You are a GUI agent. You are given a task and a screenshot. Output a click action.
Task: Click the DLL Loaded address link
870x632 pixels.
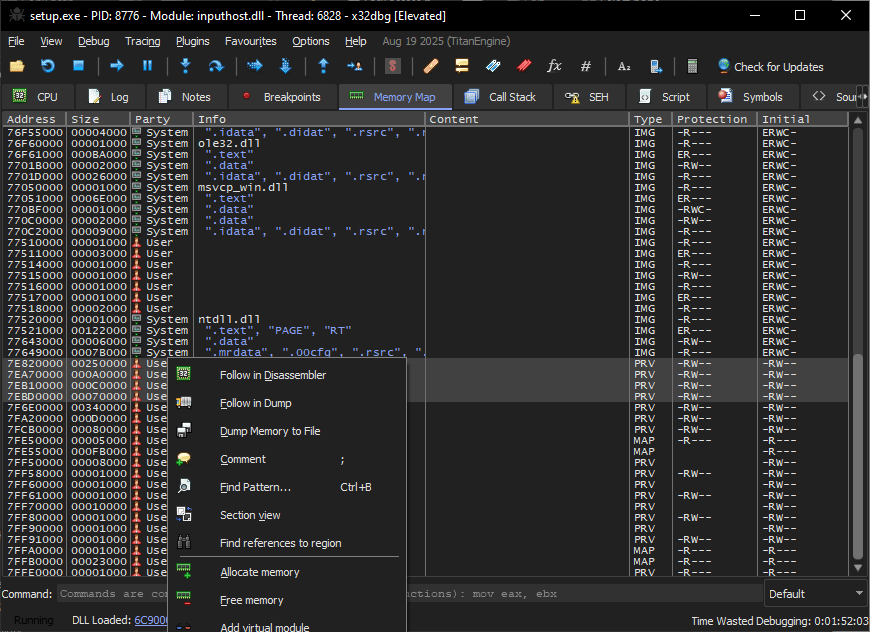click(x=150, y=621)
